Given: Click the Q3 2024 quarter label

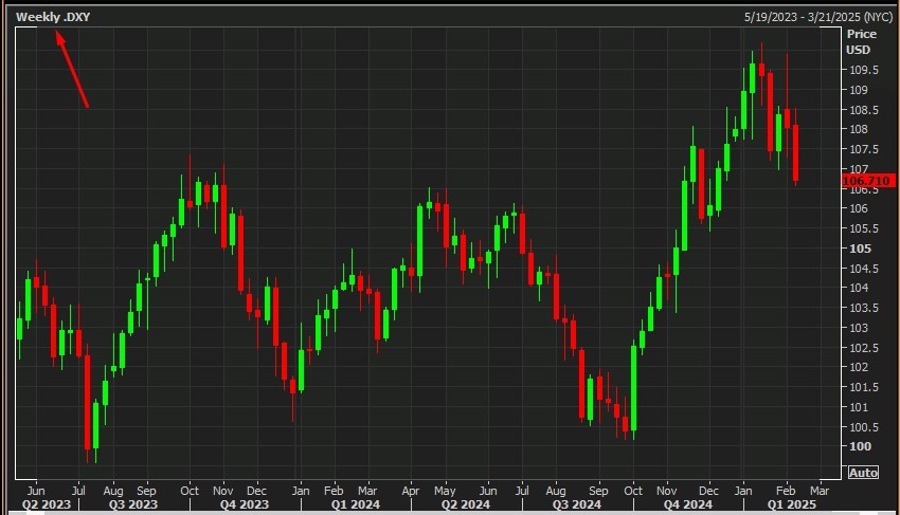Looking at the screenshot, I should click(577, 505).
